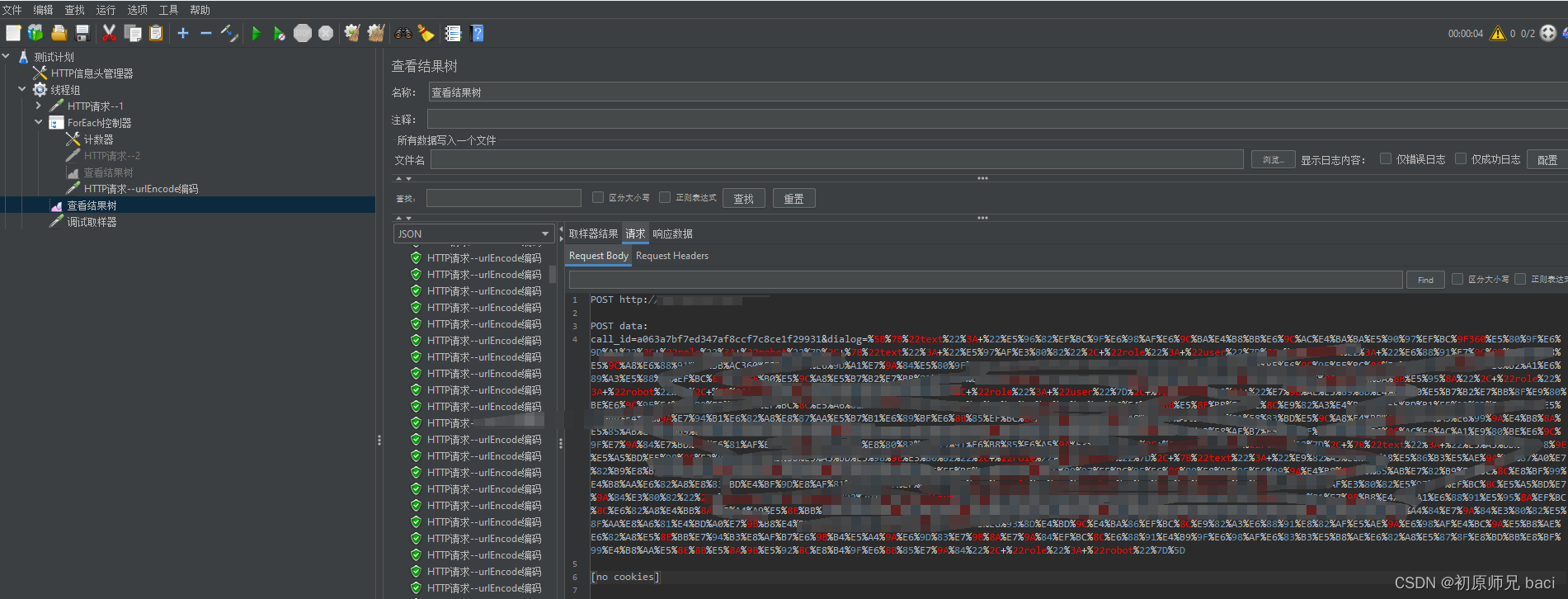This screenshot has width=1568, height=599.
Task: Switch to 取样器结果 tab
Action: point(593,233)
